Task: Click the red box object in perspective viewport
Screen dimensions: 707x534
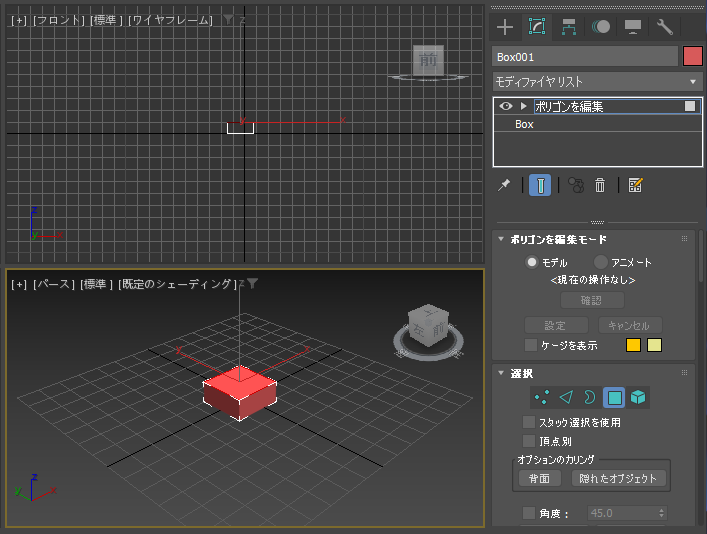Action: point(239,393)
